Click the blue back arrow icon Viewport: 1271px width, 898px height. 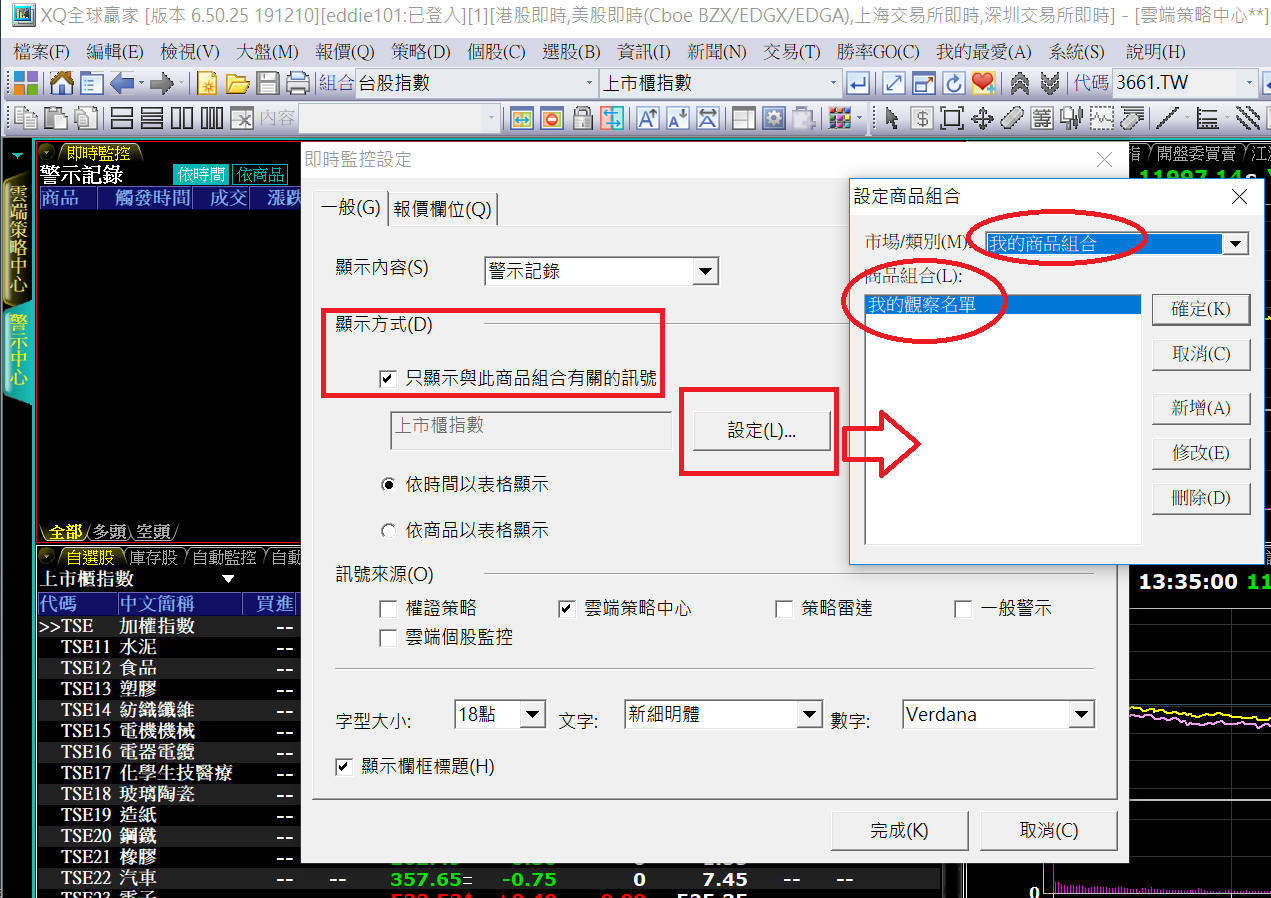point(123,84)
